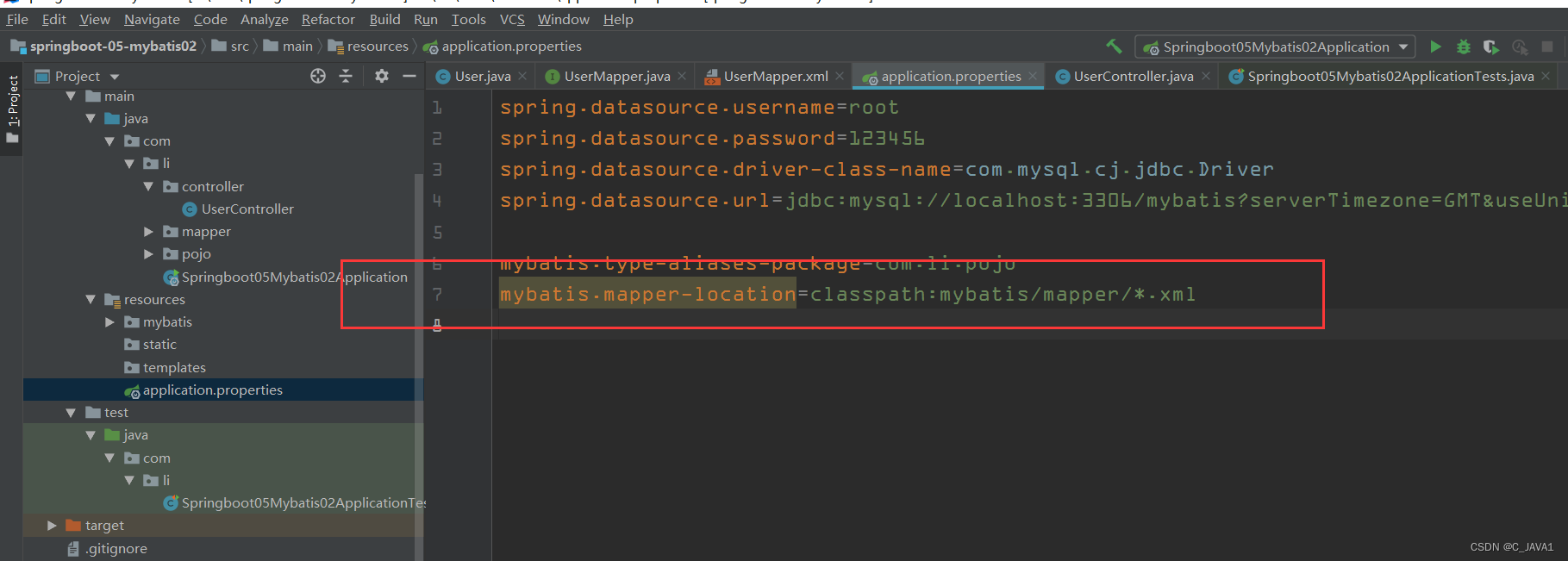Open the Build menu
This screenshot has height=561, width=1568.
point(385,19)
